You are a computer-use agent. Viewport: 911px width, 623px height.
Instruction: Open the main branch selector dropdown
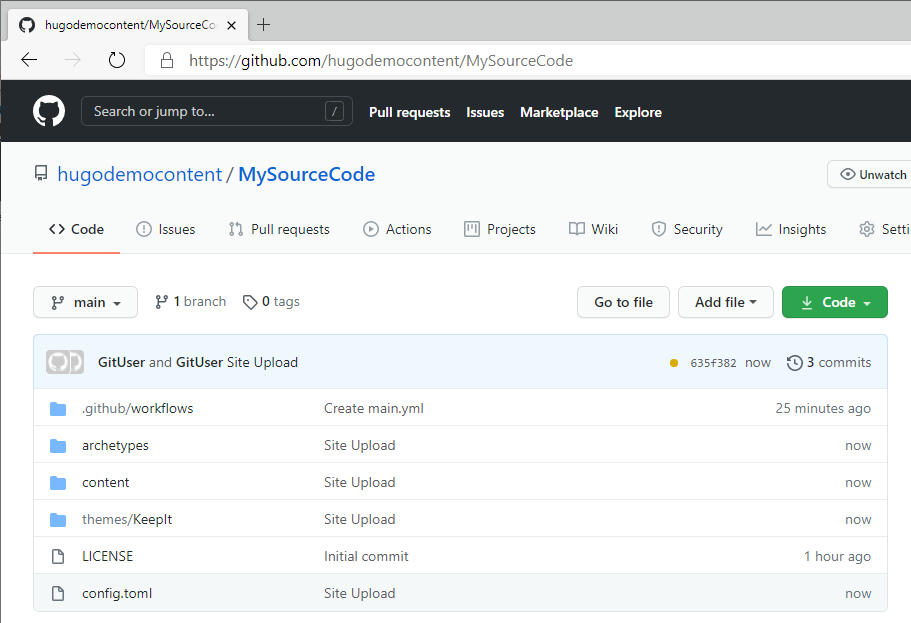click(85, 301)
